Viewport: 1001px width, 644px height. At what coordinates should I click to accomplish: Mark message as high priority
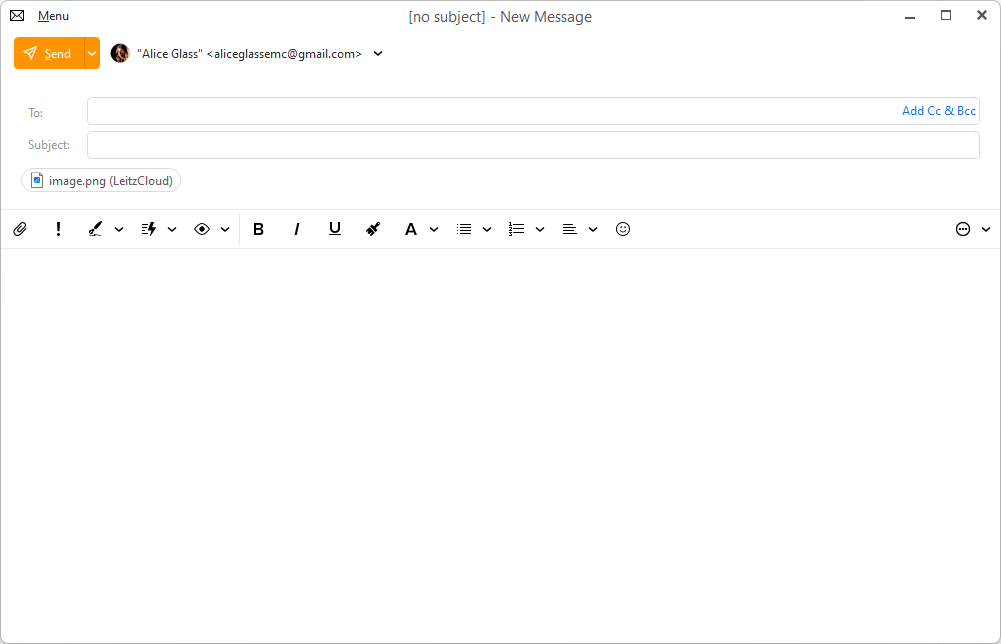click(x=58, y=229)
